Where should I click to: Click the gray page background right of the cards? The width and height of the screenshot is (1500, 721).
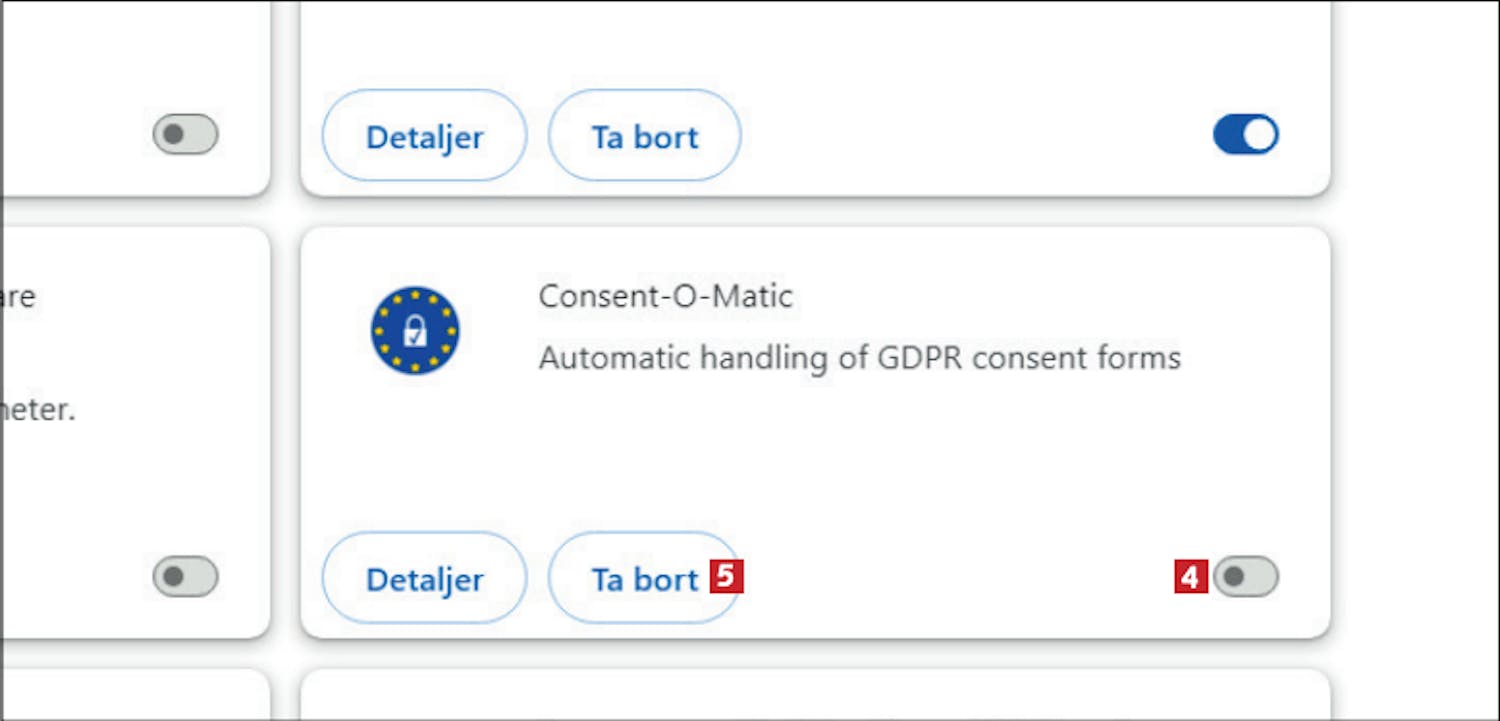pos(1415,360)
